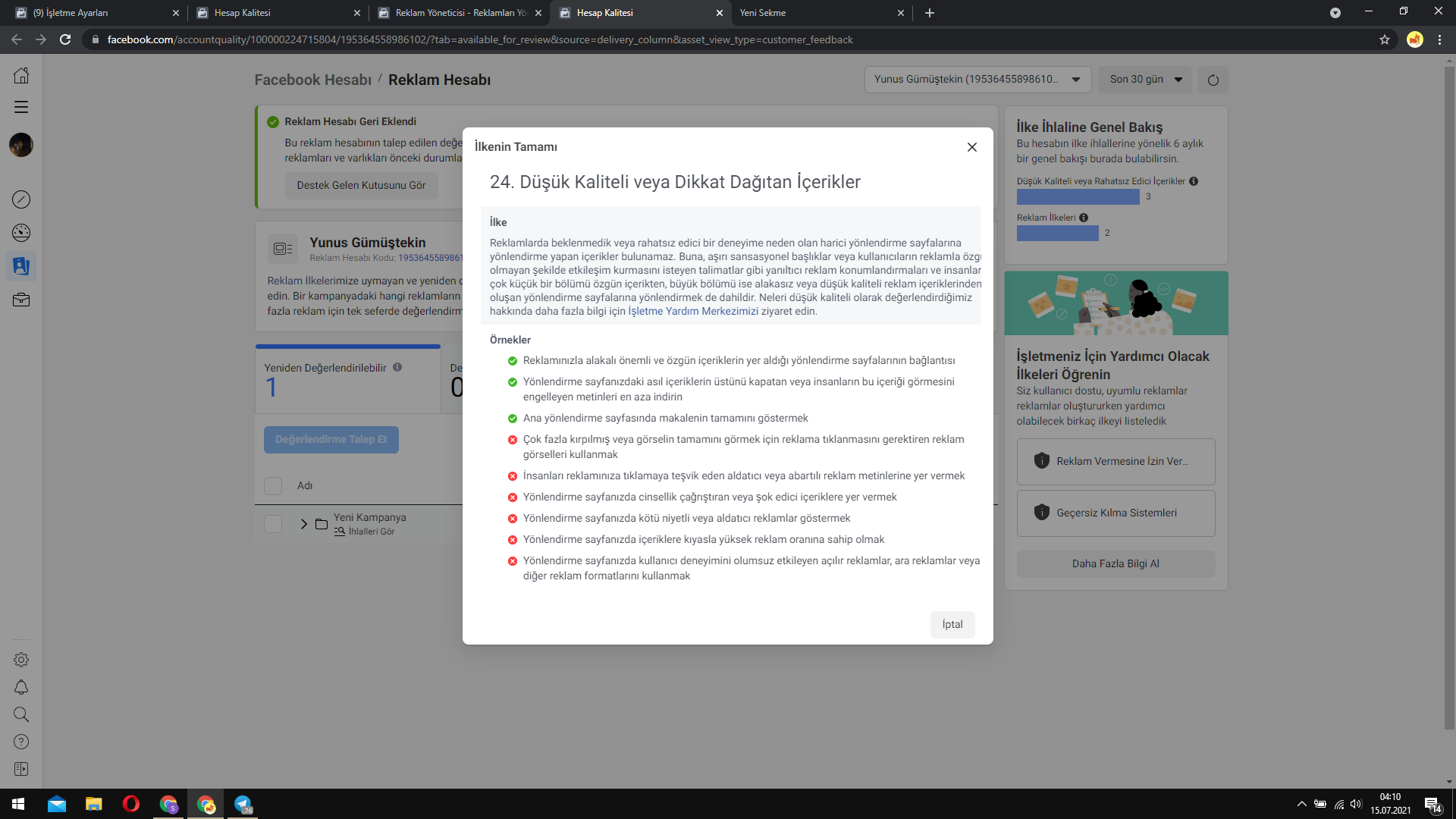
Task: Click the İhlalleri Gör link
Action: click(372, 532)
